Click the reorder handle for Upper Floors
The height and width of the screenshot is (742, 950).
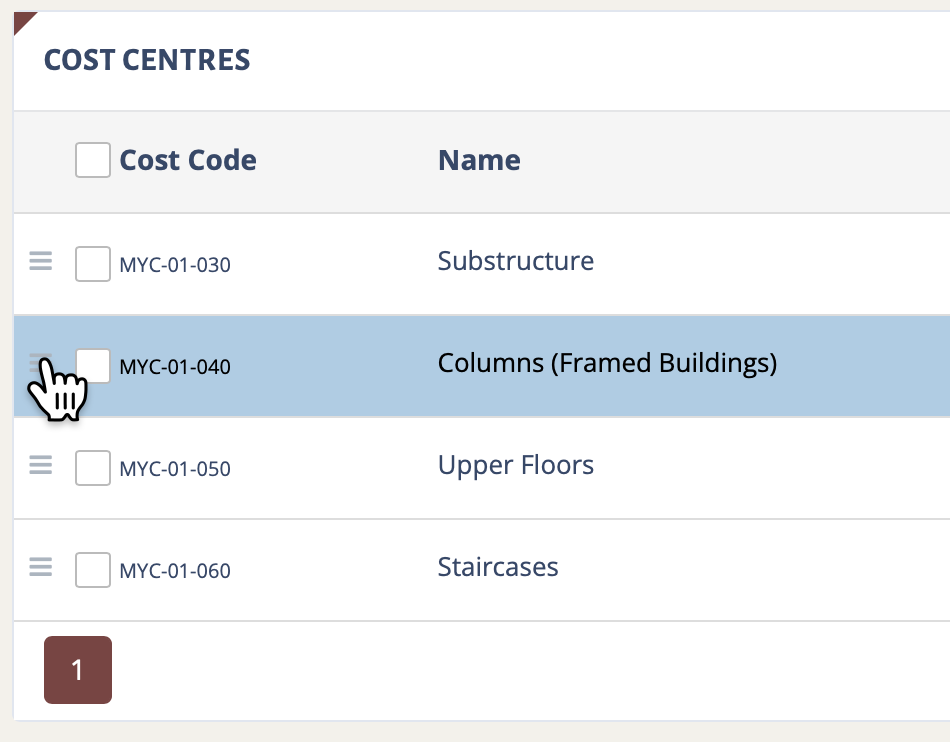pos(40,465)
